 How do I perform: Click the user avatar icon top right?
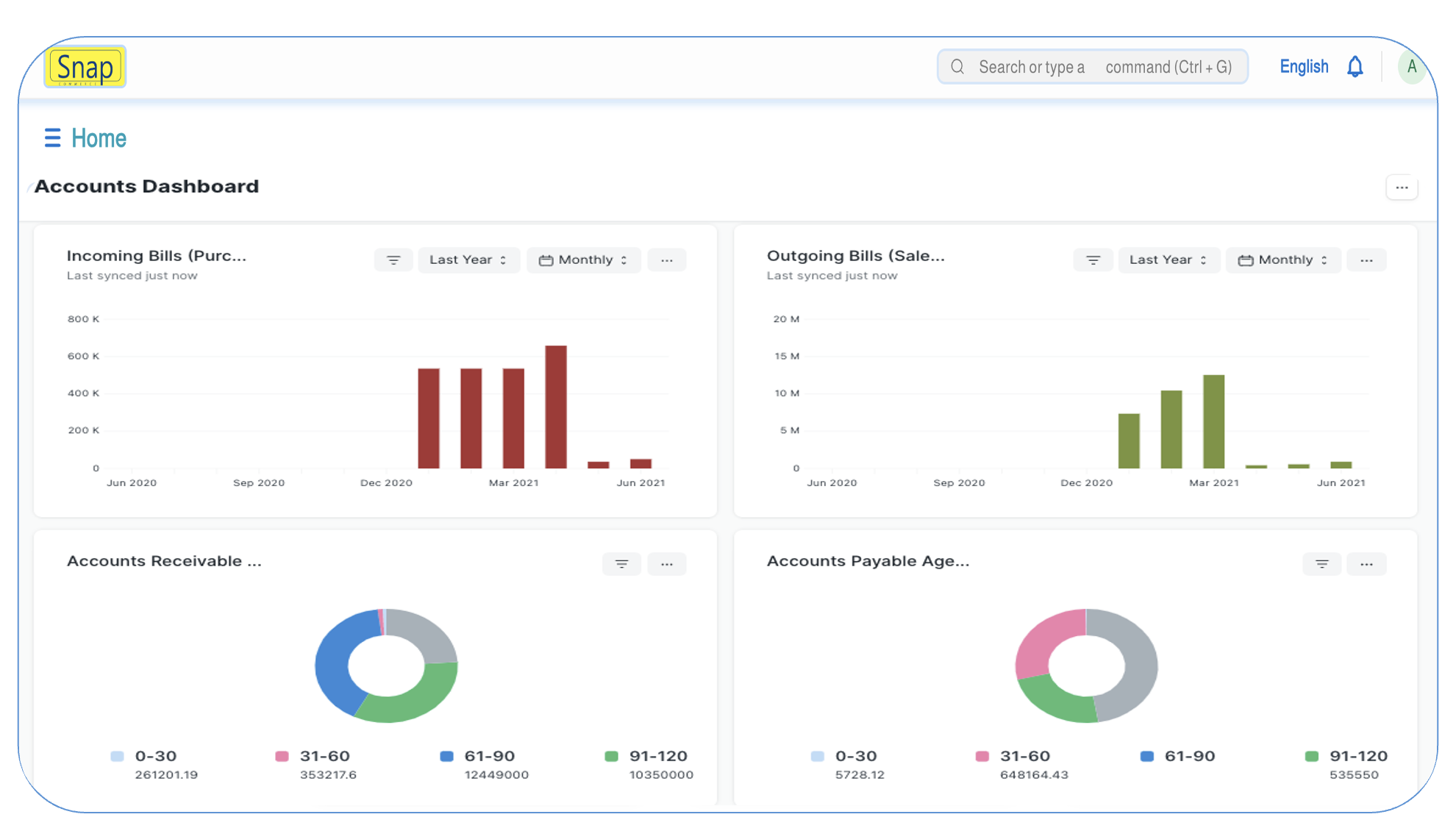coord(1413,67)
